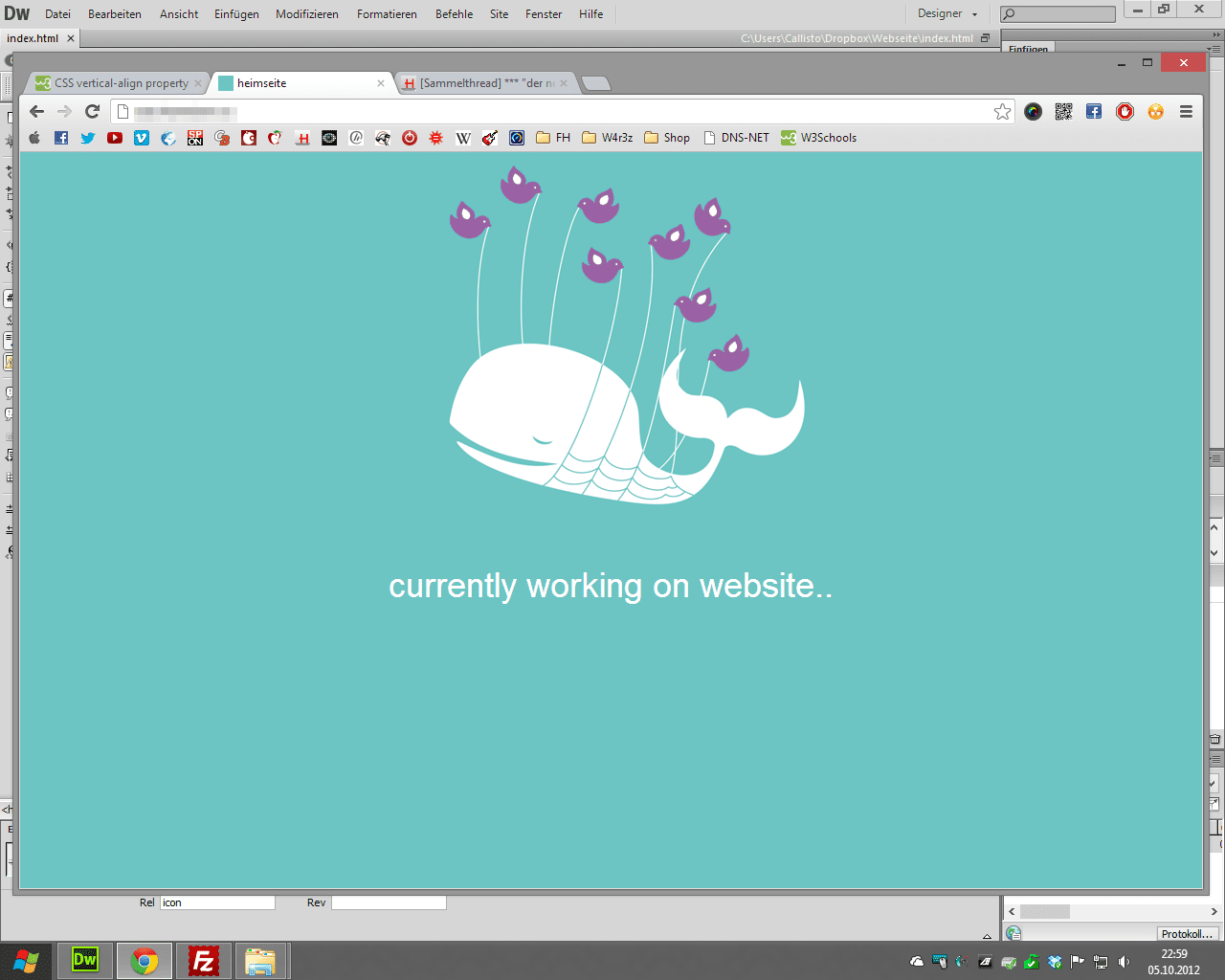
Task: Open the FH bookmarks folder
Action: 553,138
